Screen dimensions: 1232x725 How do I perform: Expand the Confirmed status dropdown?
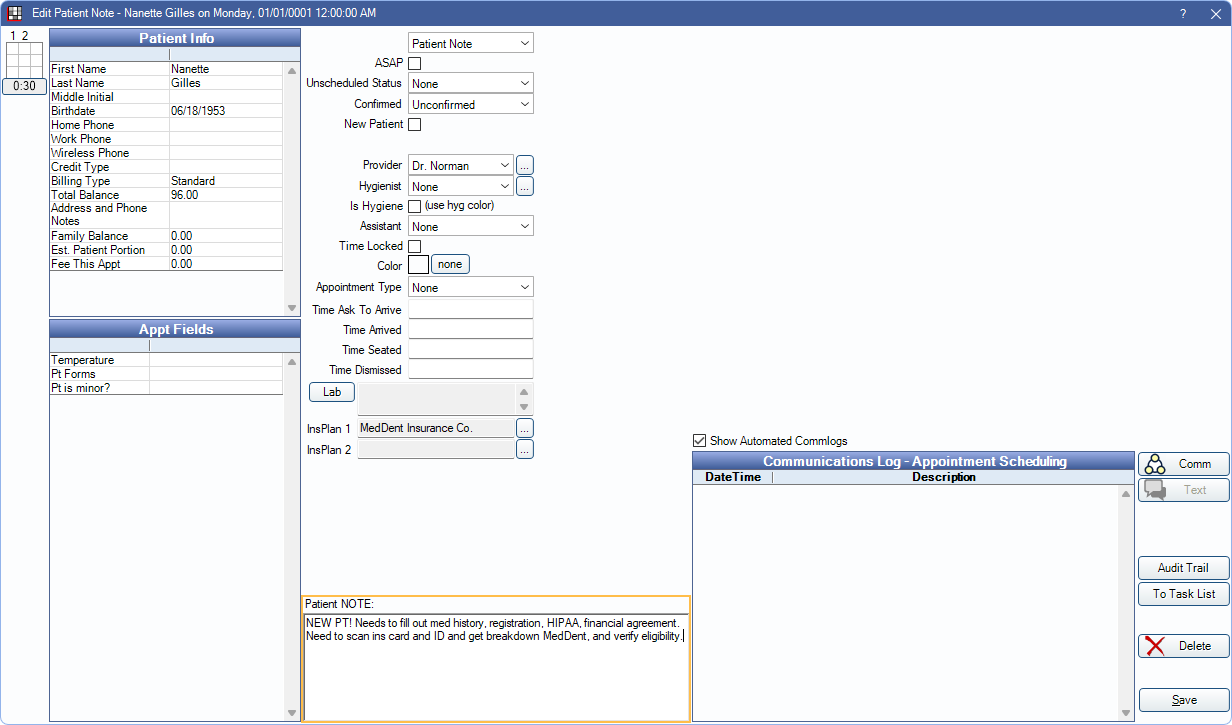[471, 104]
